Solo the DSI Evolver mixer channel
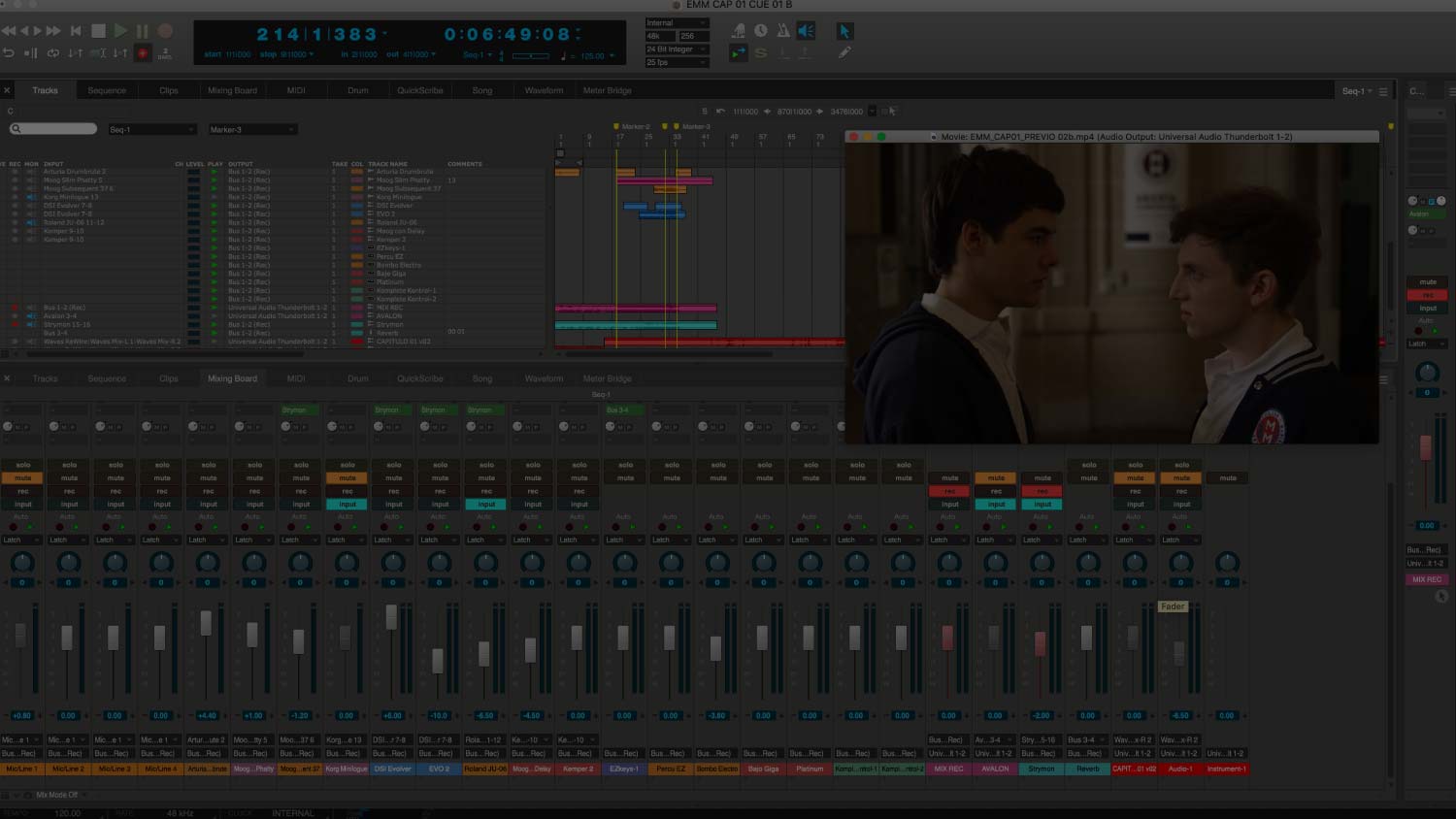This screenshot has width=1456, height=819. 393,465
